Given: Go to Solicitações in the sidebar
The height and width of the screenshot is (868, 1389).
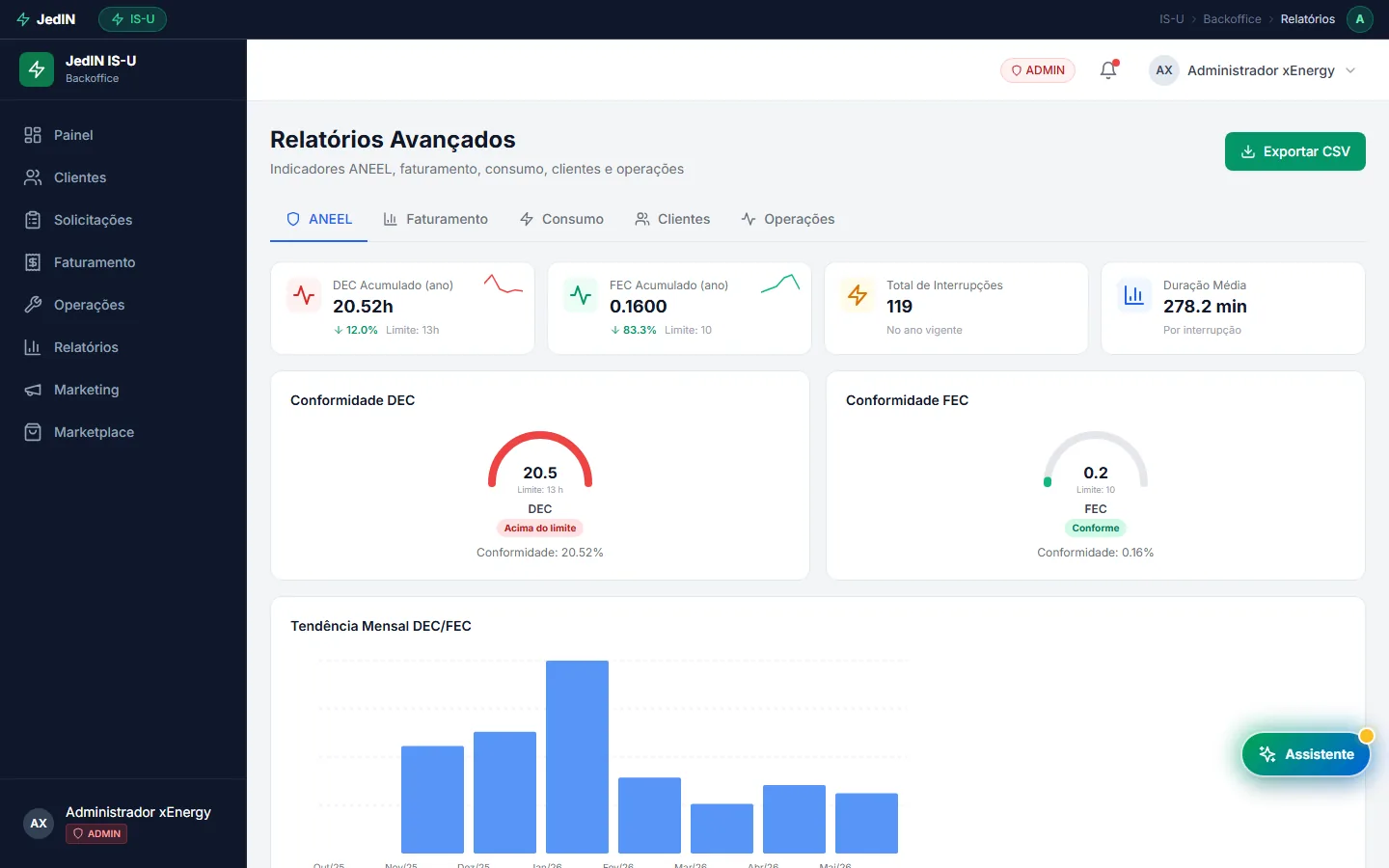Looking at the screenshot, I should tap(123, 220).
